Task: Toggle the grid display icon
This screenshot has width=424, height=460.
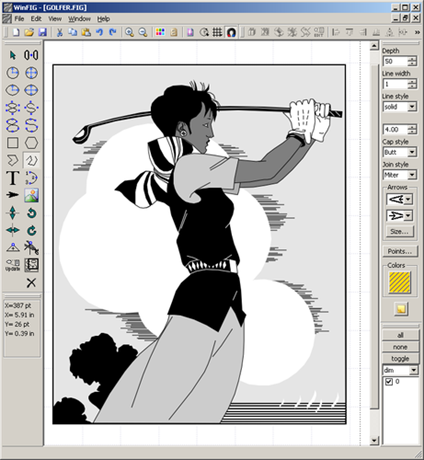Action: (217, 32)
